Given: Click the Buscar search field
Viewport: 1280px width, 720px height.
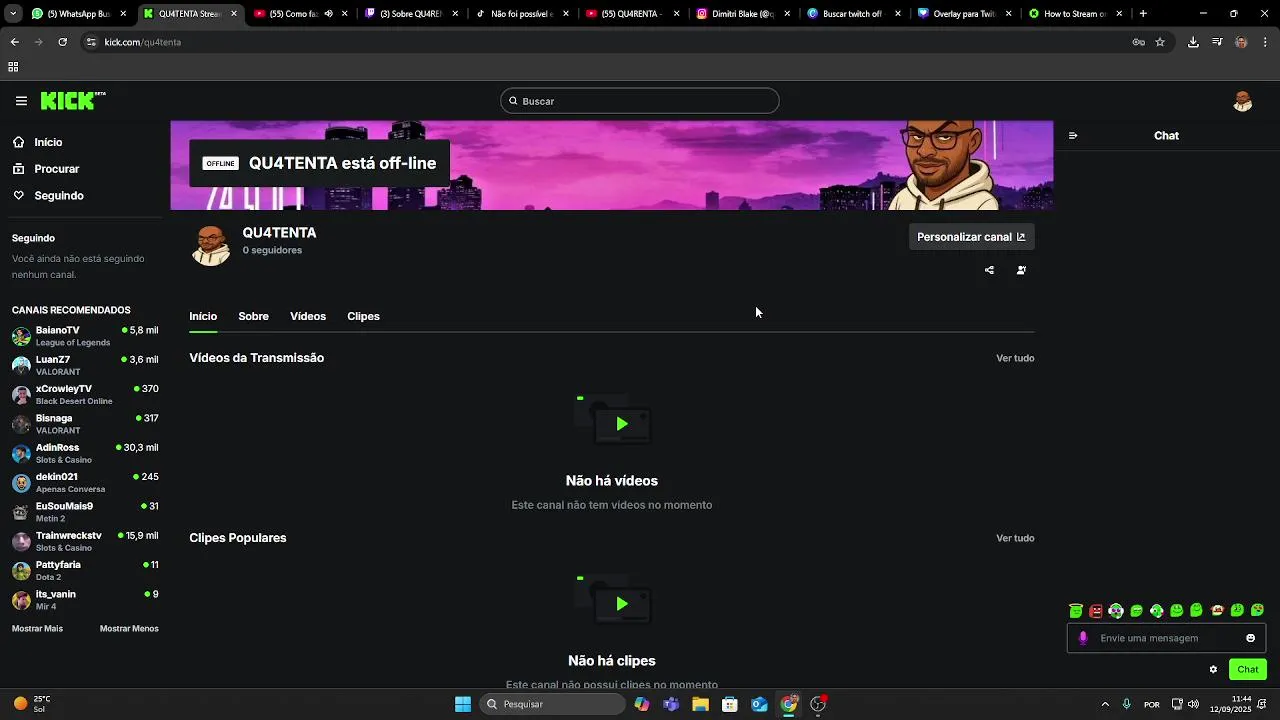Looking at the screenshot, I should tap(640, 101).
